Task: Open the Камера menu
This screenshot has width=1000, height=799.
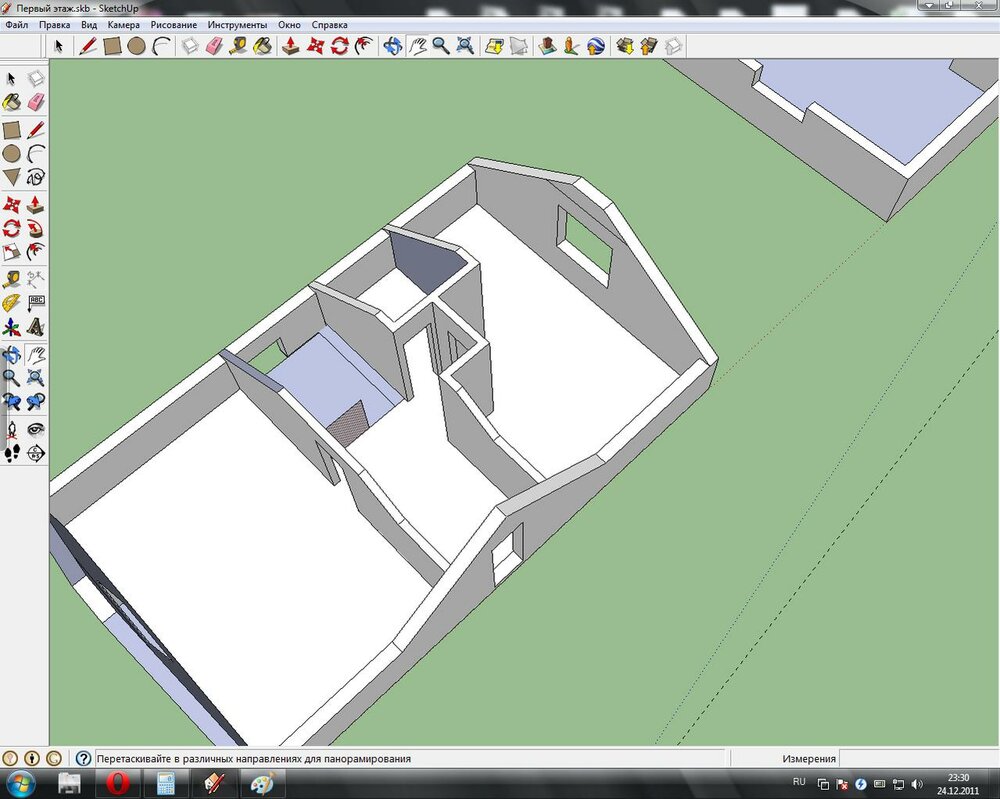Action: coord(123,24)
